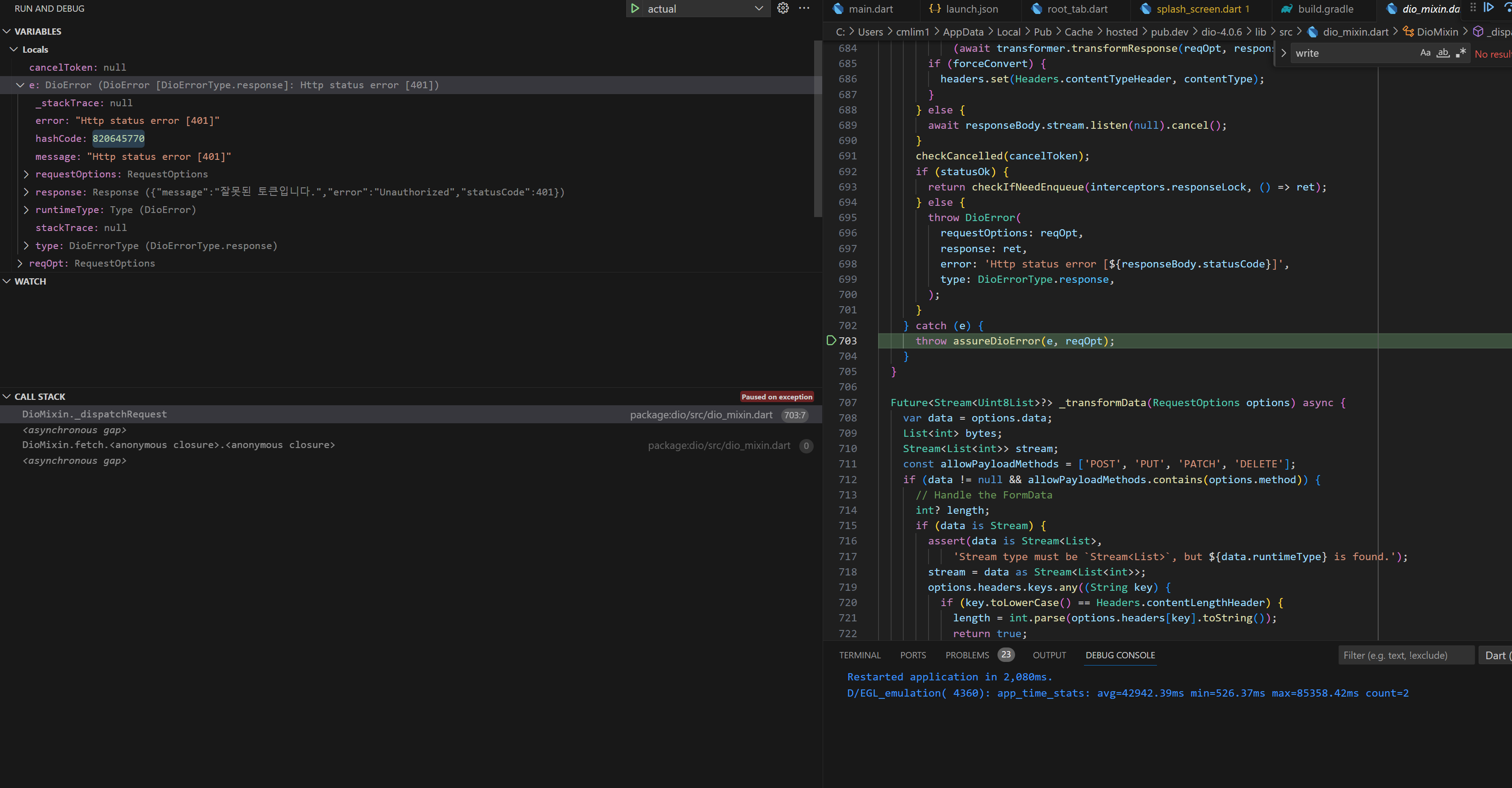Open the DEBUG CONSOLE panel tab
Image resolution: width=1512 pixels, height=788 pixels.
1120,655
